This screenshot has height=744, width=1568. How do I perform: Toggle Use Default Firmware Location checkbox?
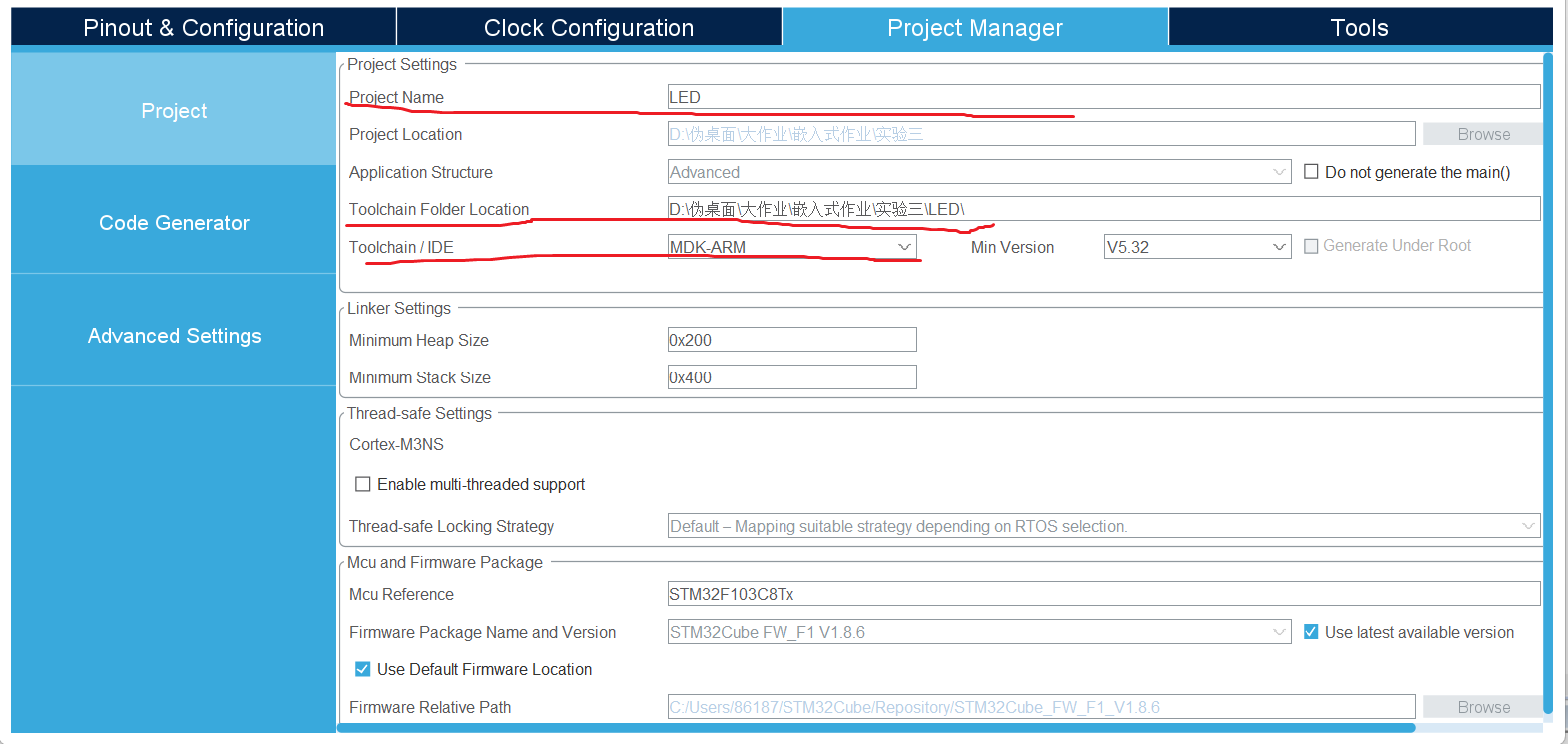pos(363,669)
